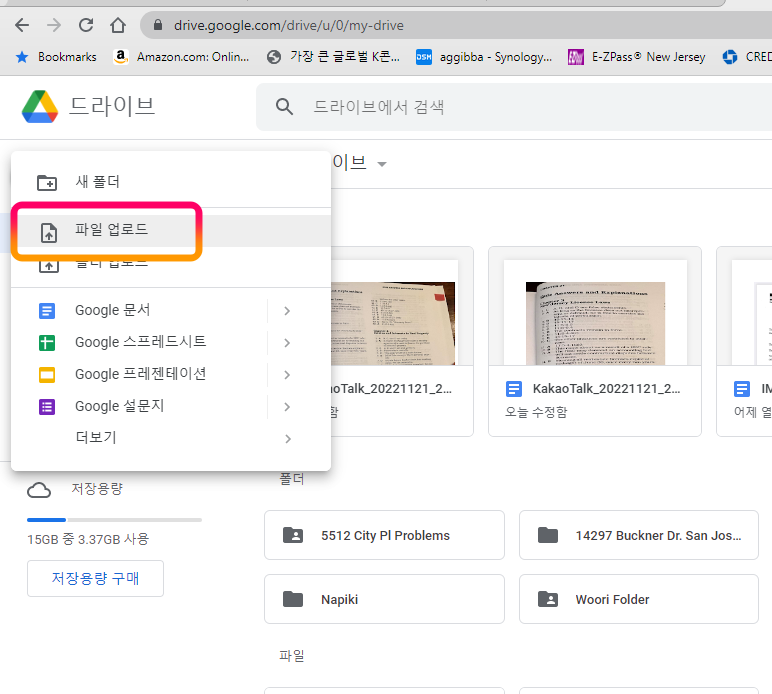Open the Amazon.com bookmark
Viewport: 772px width, 694px height.
click(x=182, y=57)
